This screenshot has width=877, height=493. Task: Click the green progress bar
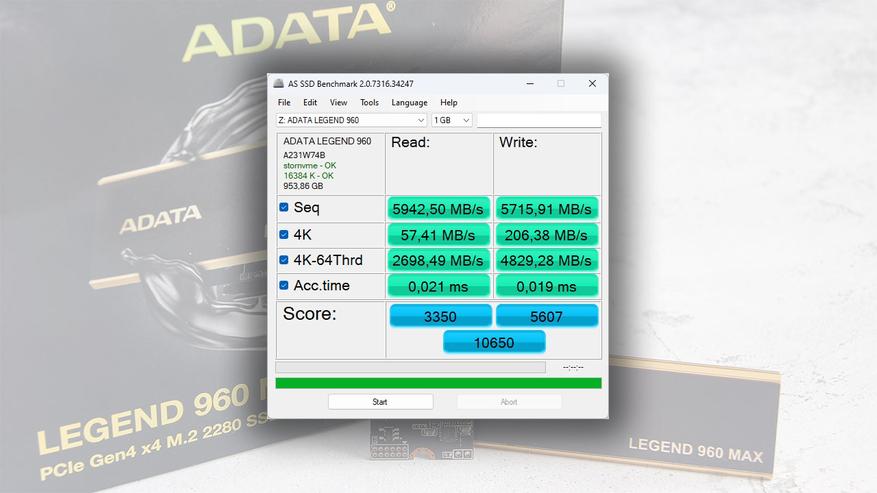click(438, 383)
